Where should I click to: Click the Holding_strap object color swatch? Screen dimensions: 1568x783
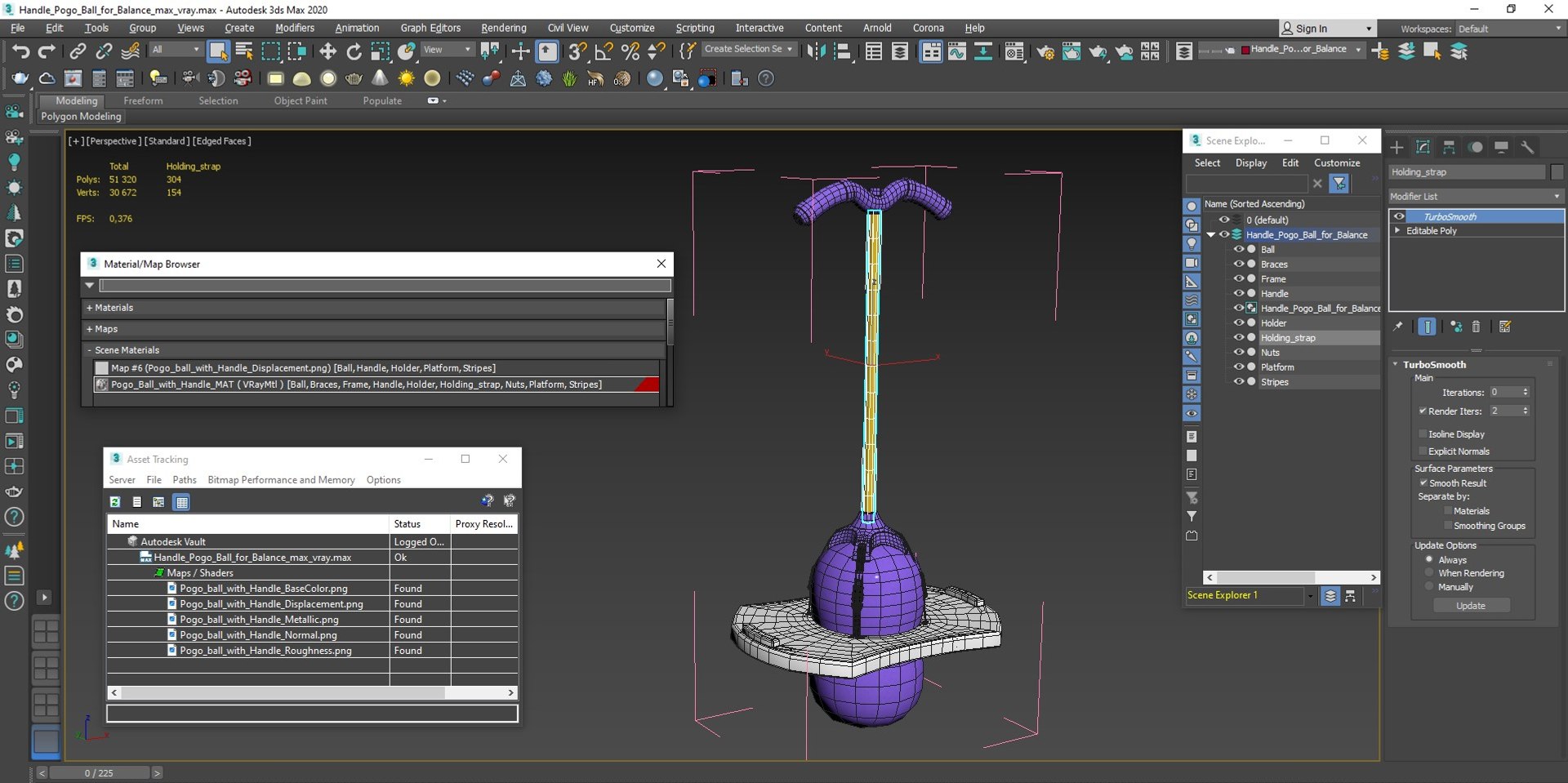pos(1557,172)
